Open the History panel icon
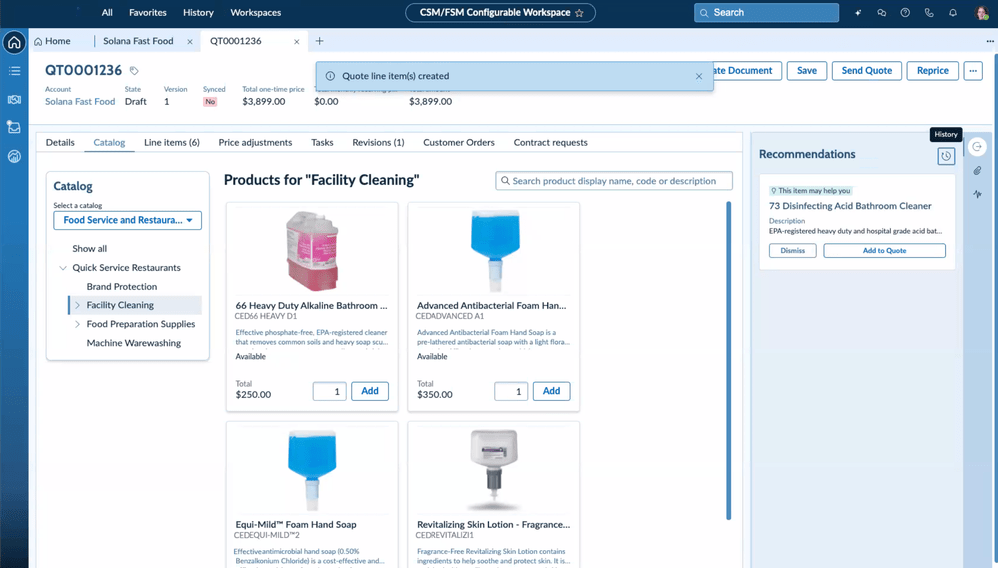Viewport: 998px width, 568px height. click(x=946, y=156)
